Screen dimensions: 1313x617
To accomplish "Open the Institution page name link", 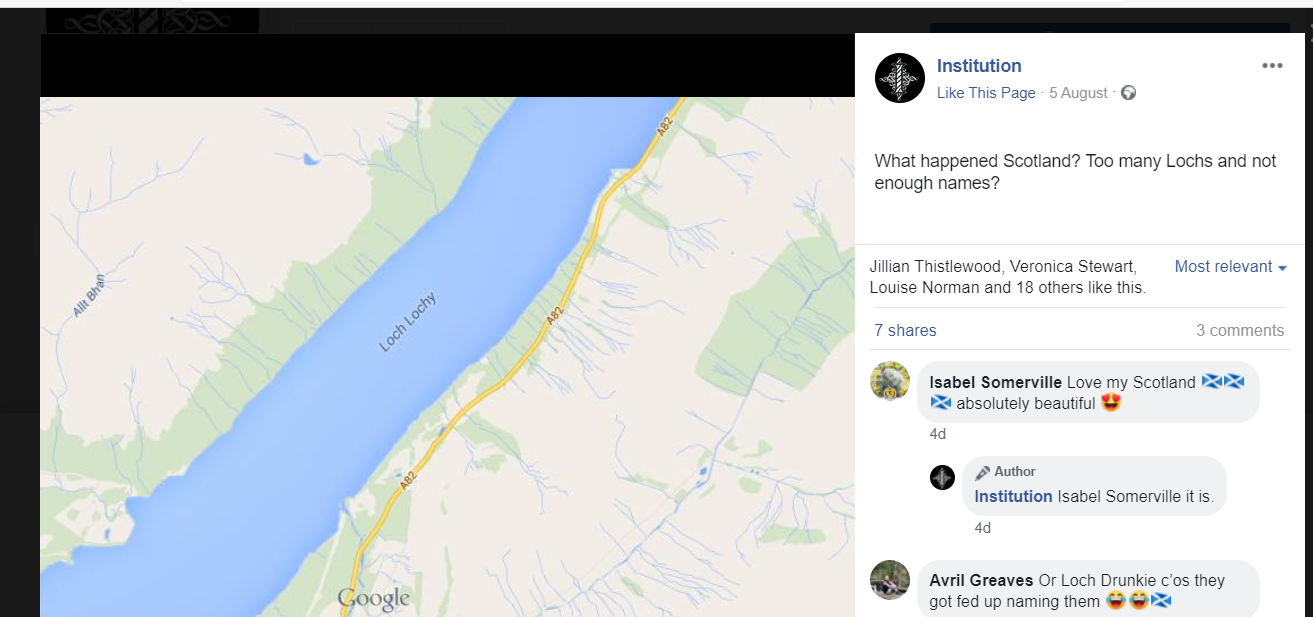I will (x=979, y=66).
